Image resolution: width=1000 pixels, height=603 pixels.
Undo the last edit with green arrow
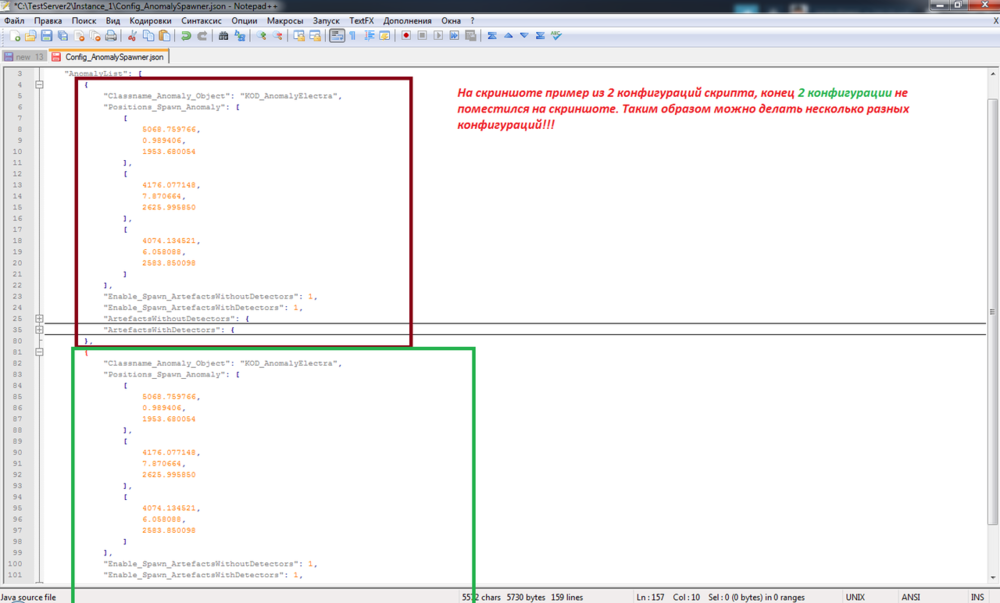coord(186,36)
